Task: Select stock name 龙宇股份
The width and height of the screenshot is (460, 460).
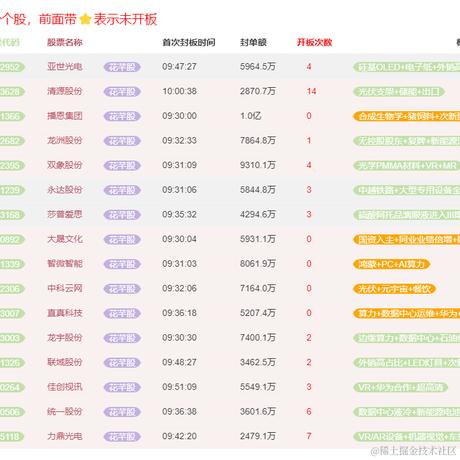Action: pyautogui.click(x=65, y=338)
